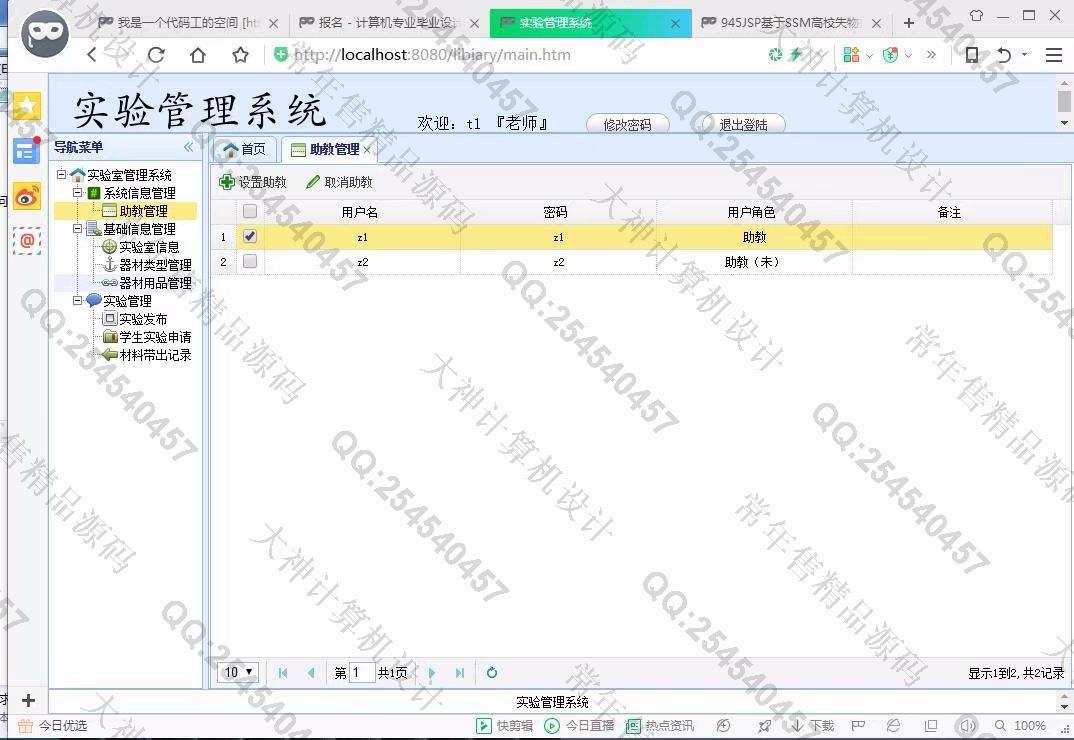Open dropdown arrow next to undo icon
Image resolution: width=1074 pixels, height=740 pixels.
click(x=1025, y=54)
